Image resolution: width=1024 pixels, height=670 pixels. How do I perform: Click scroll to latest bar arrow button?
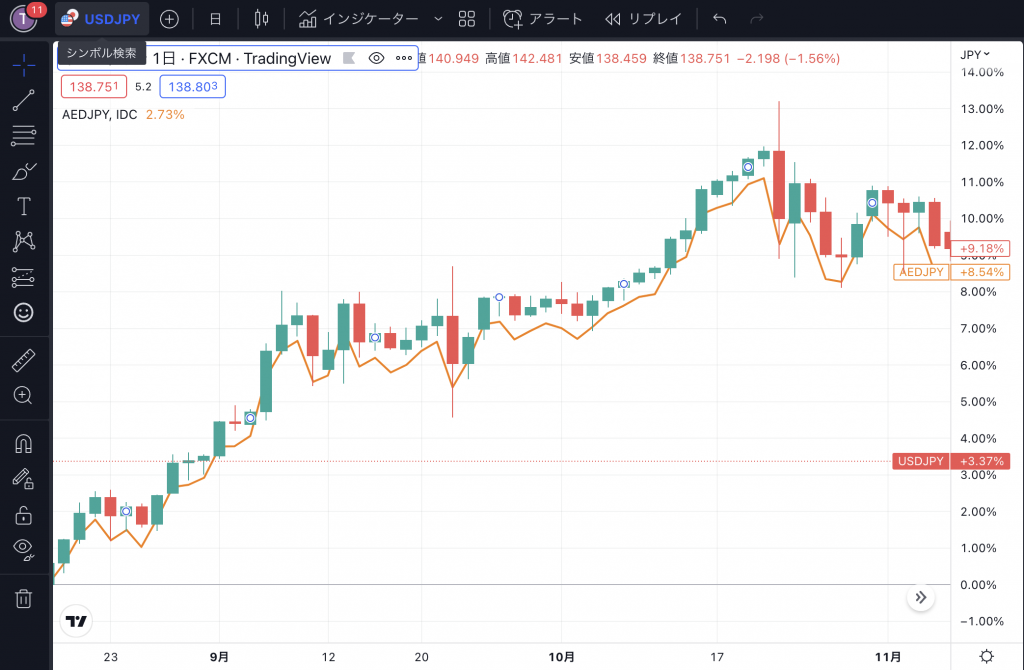921,598
